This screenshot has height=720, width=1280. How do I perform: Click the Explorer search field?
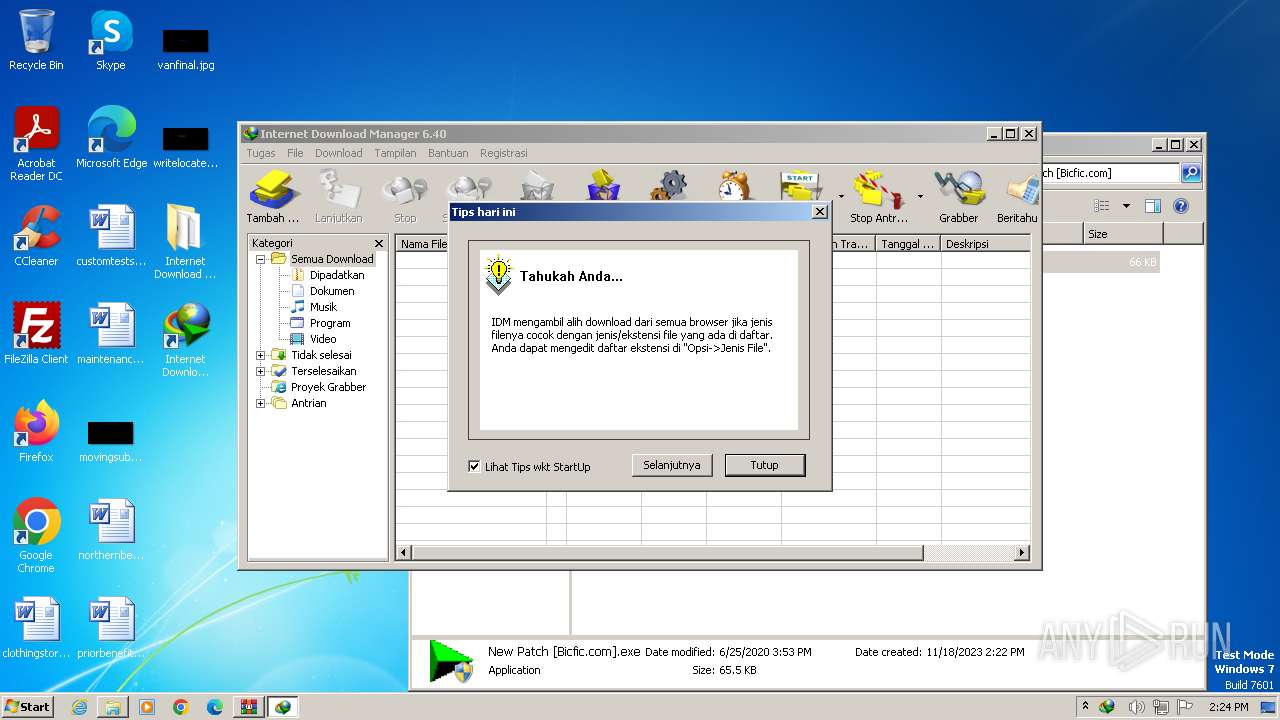coord(1110,173)
